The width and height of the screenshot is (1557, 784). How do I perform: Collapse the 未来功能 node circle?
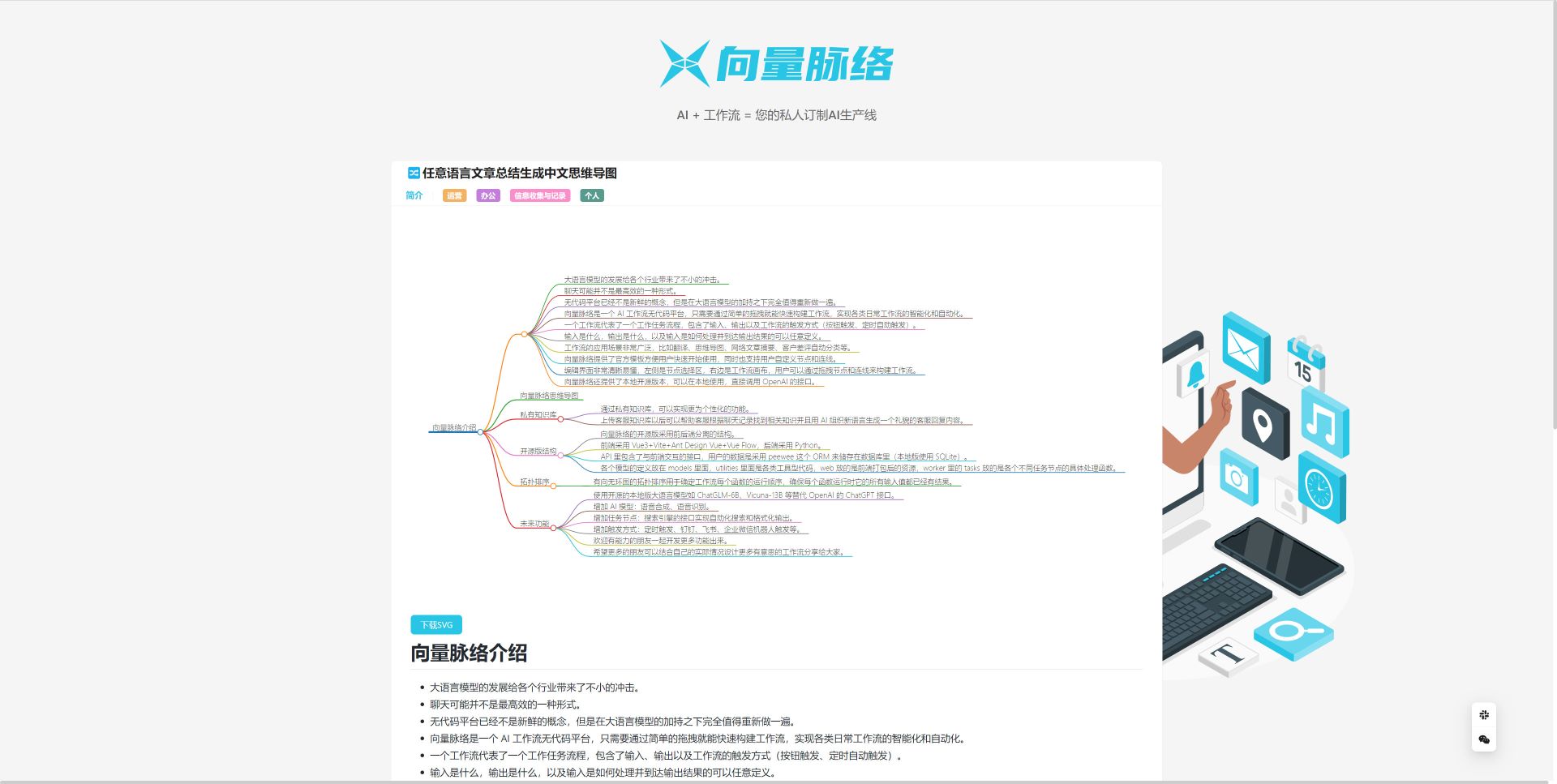coord(553,528)
